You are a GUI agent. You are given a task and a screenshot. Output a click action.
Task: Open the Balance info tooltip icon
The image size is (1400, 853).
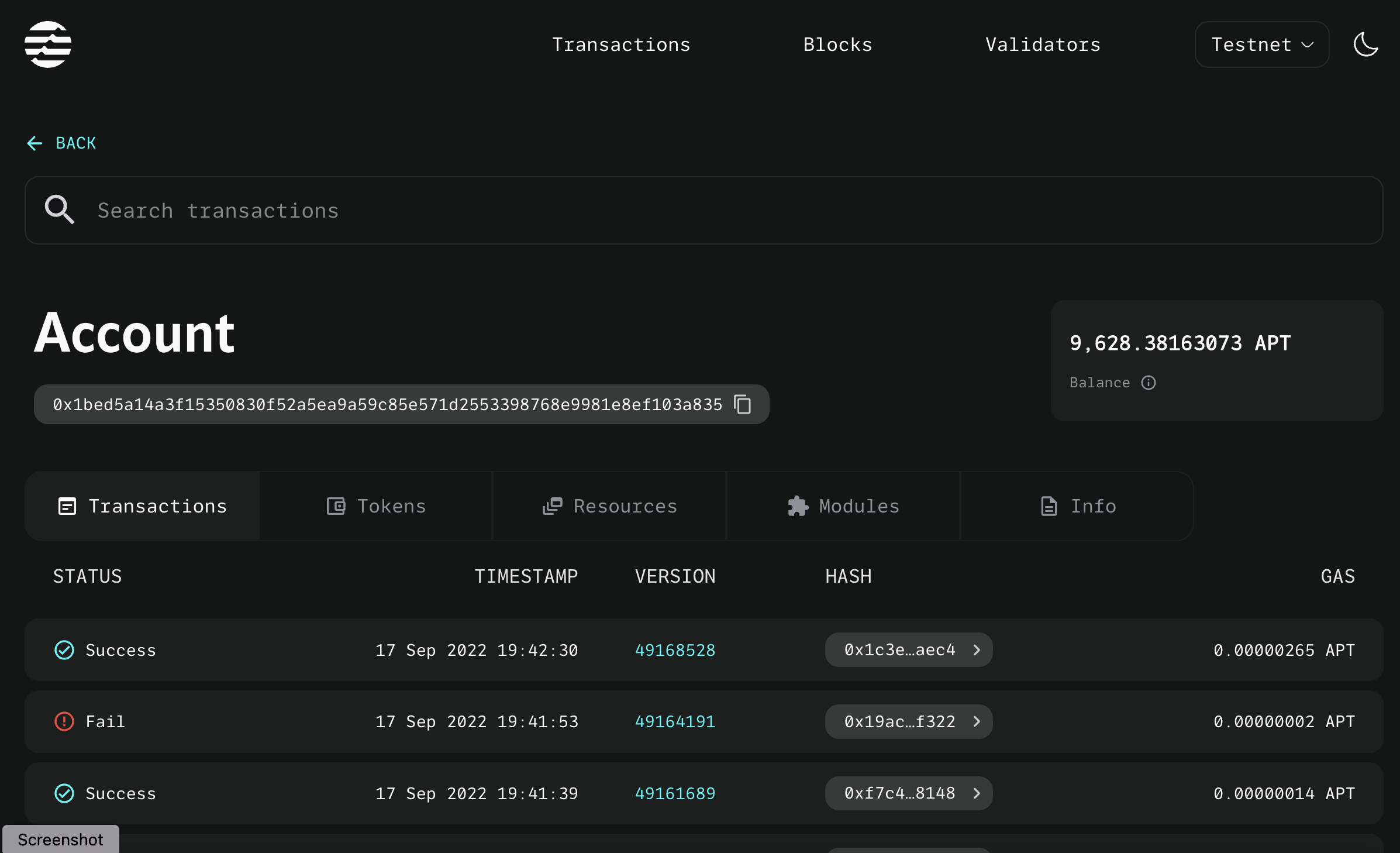[x=1149, y=383]
